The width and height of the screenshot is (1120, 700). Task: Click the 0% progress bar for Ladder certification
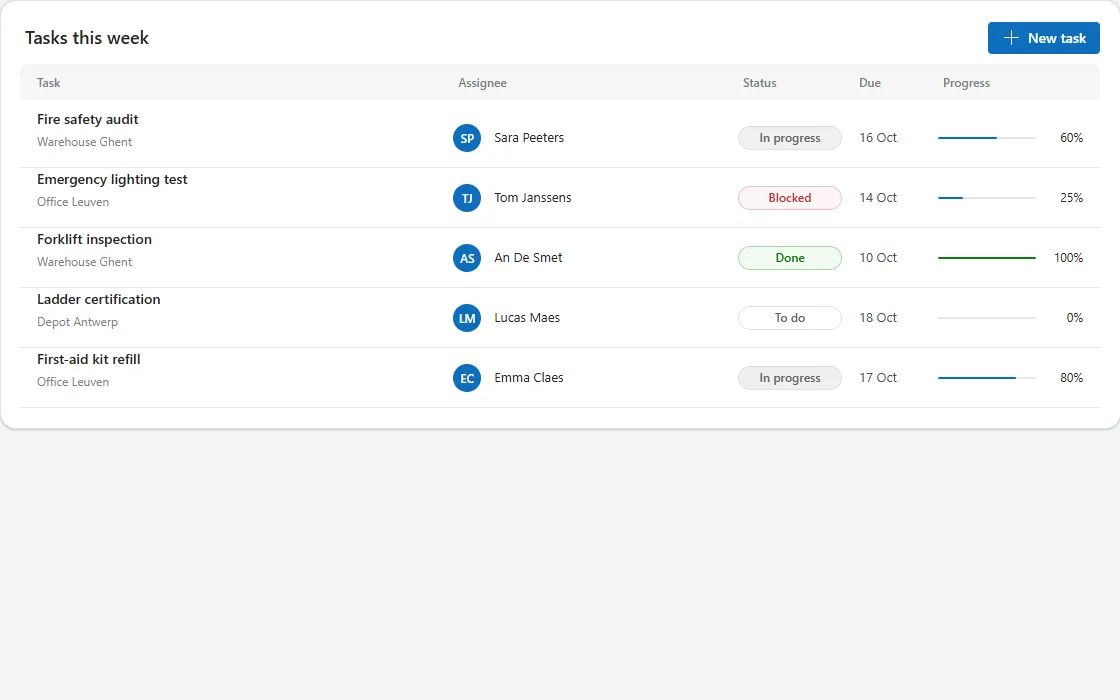pyautogui.click(x=986, y=318)
